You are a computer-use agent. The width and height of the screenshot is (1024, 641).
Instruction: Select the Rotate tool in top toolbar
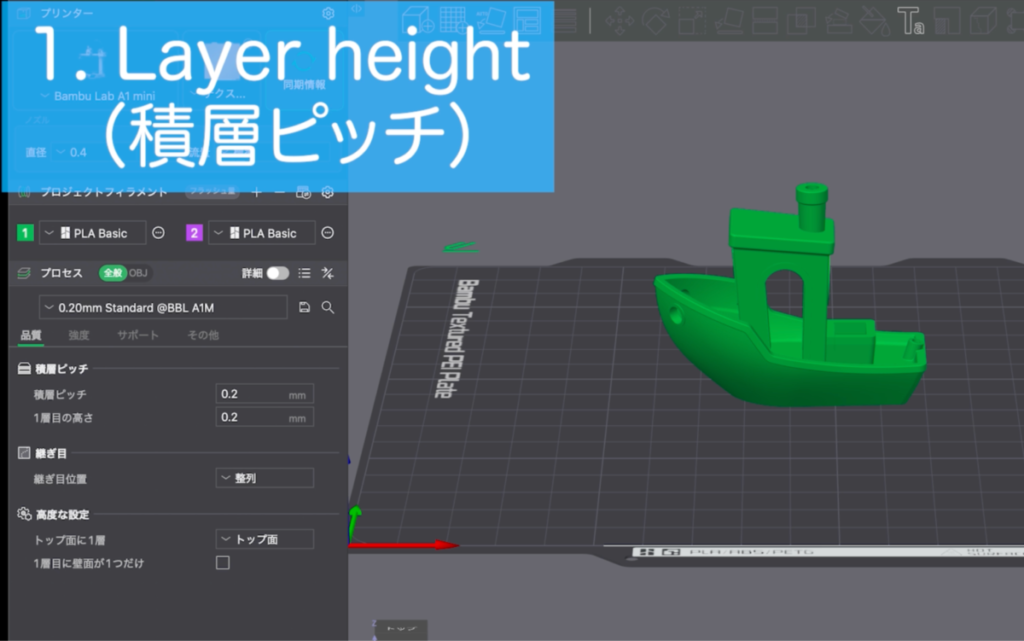point(656,19)
